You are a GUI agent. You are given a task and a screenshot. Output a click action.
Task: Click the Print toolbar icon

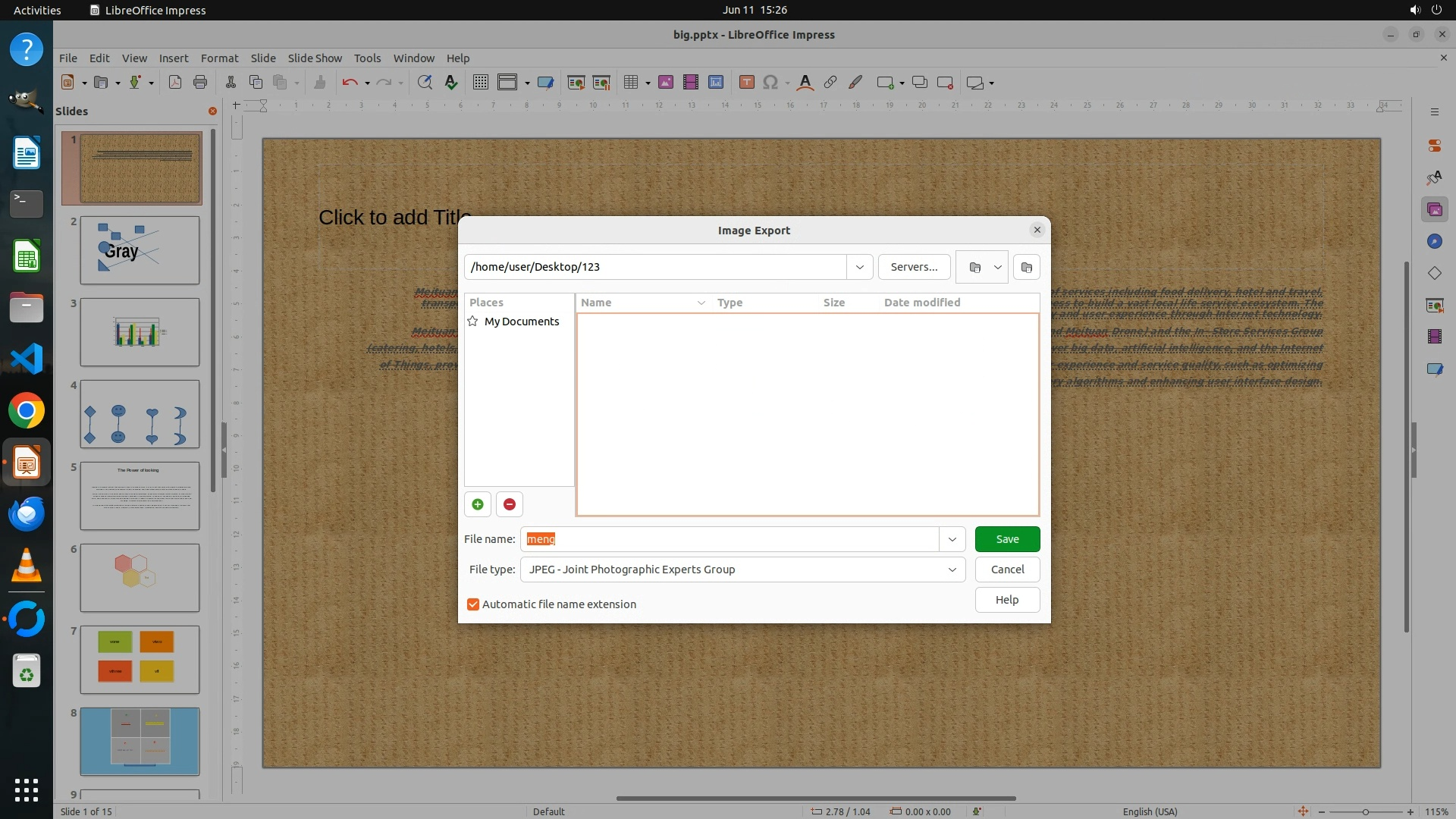[200, 83]
